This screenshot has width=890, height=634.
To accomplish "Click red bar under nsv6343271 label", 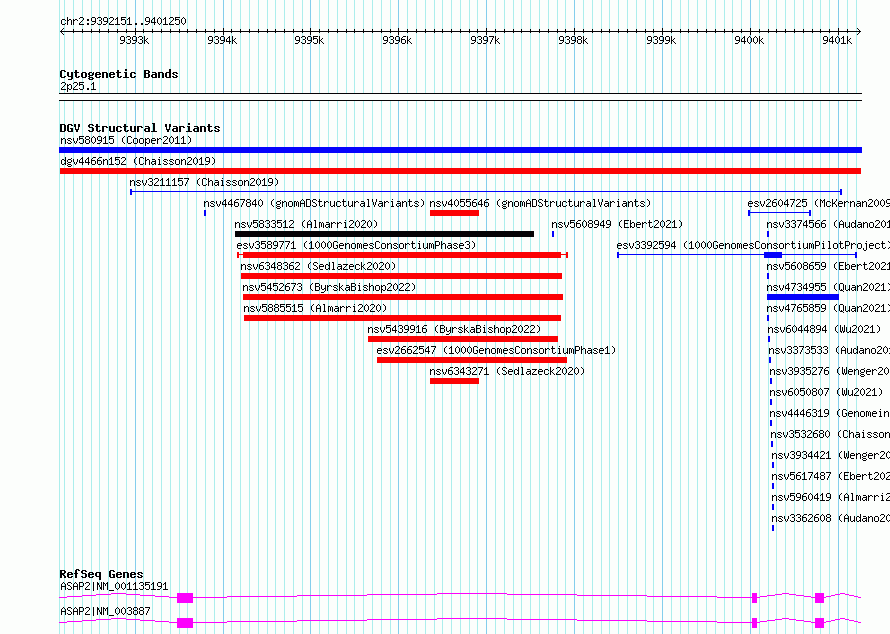I will click(x=454, y=381).
